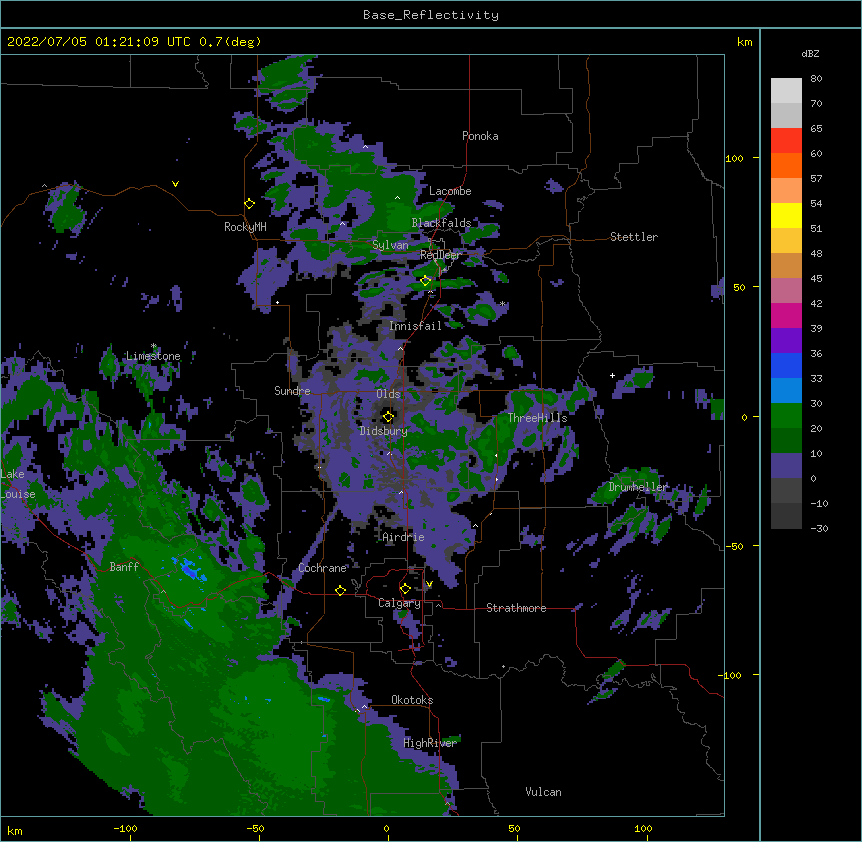Click the -50 tick on the bottom axis
Image resolution: width=862 pixels, height=842 pixels.
click(255, 828)
